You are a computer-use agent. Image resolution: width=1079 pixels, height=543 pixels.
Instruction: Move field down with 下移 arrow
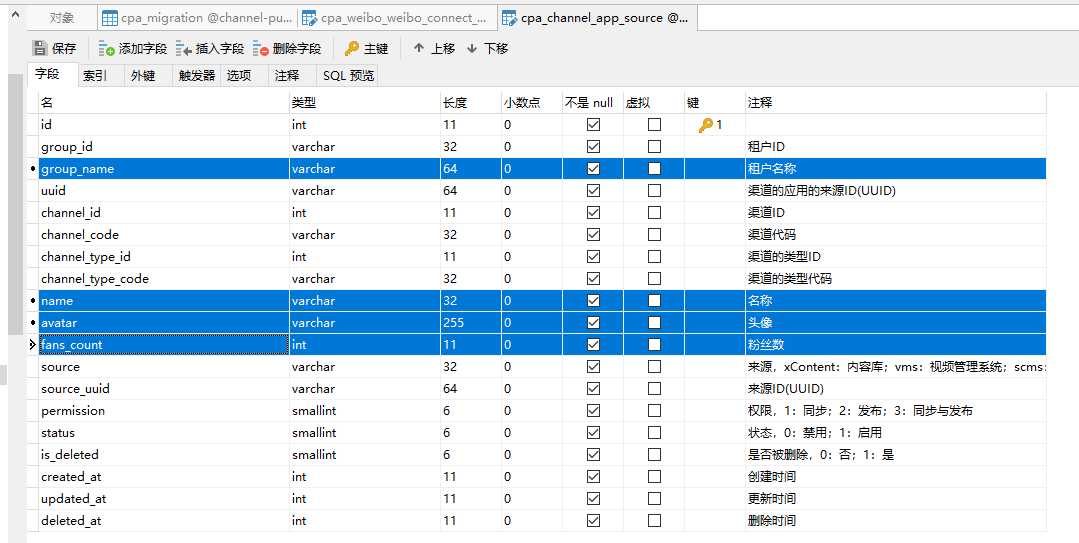[472, 48]
